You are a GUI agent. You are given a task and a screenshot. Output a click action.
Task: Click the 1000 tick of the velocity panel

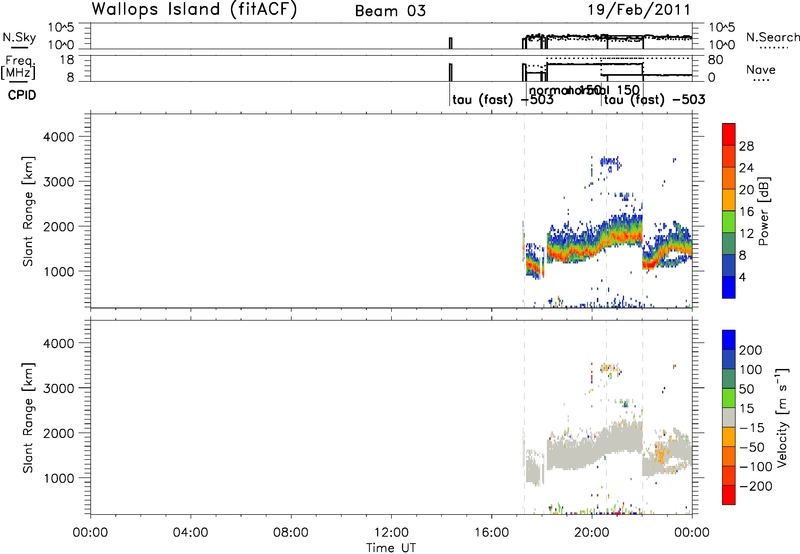coord(58,478)
